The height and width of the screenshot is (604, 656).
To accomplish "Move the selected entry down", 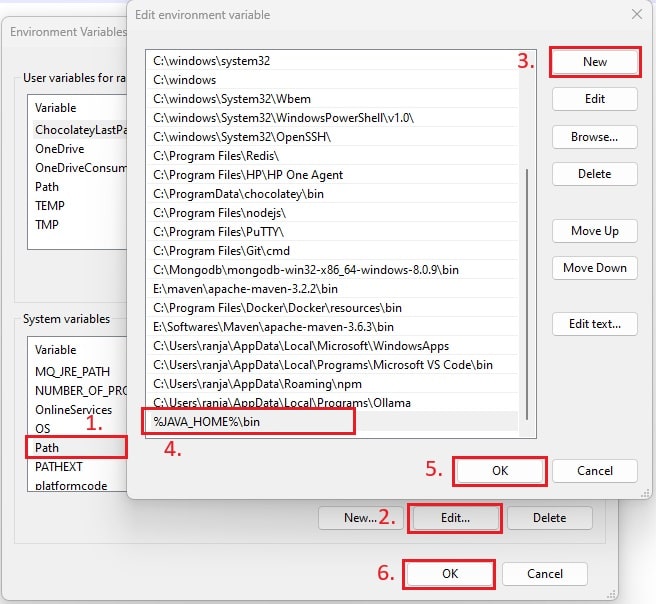I will click(x=594, y=268).
